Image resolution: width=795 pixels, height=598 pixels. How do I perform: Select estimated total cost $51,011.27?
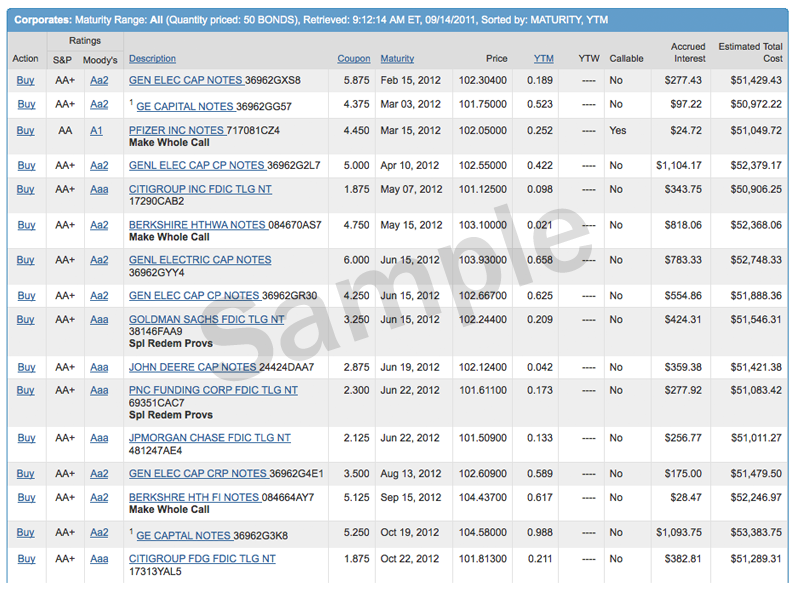(x=756, y=438)
